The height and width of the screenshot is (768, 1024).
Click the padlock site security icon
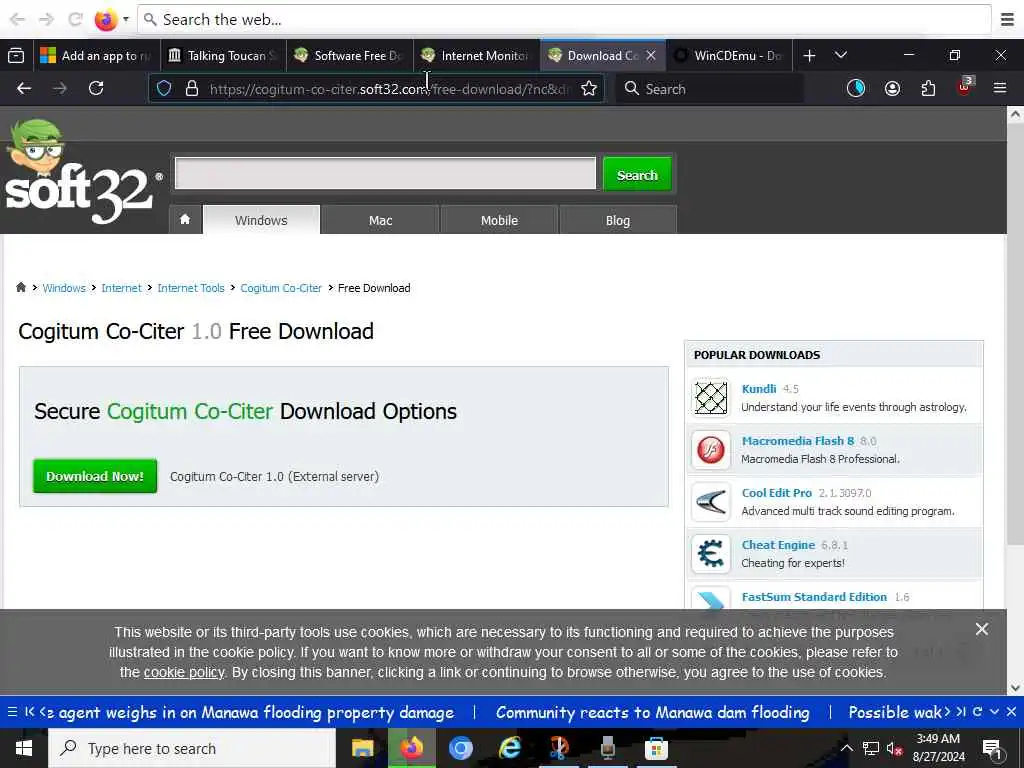pyautogui.click(x=191, y=89)
